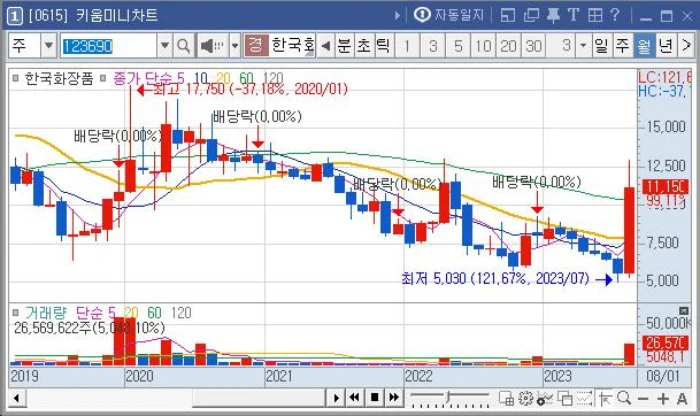Click the line chart checkmark icon

[584, 398]
